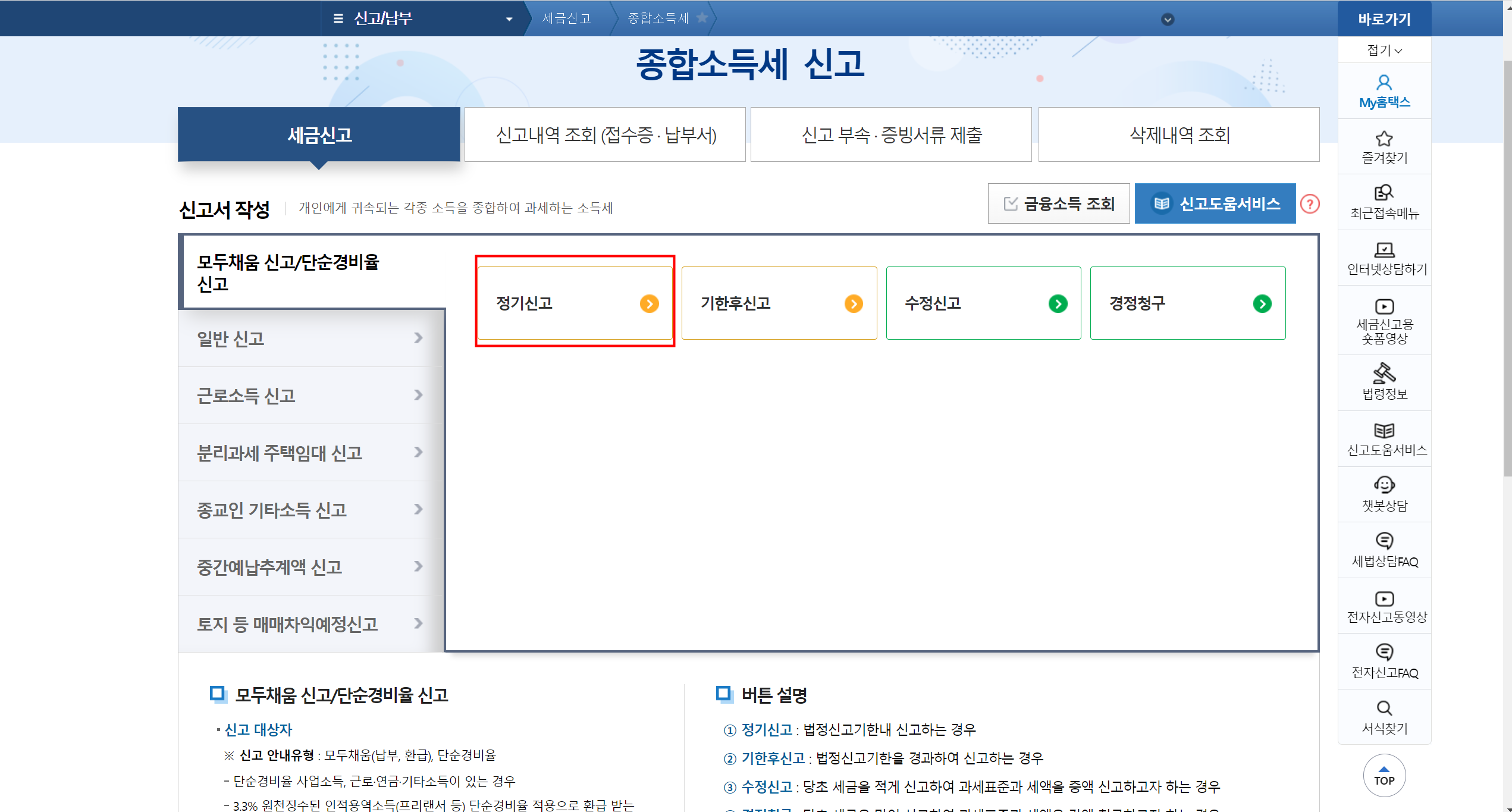Open 즐겨찾기 star icon in sidebar
Viewport: 1512px width, 812px height.
[1384, 139]
